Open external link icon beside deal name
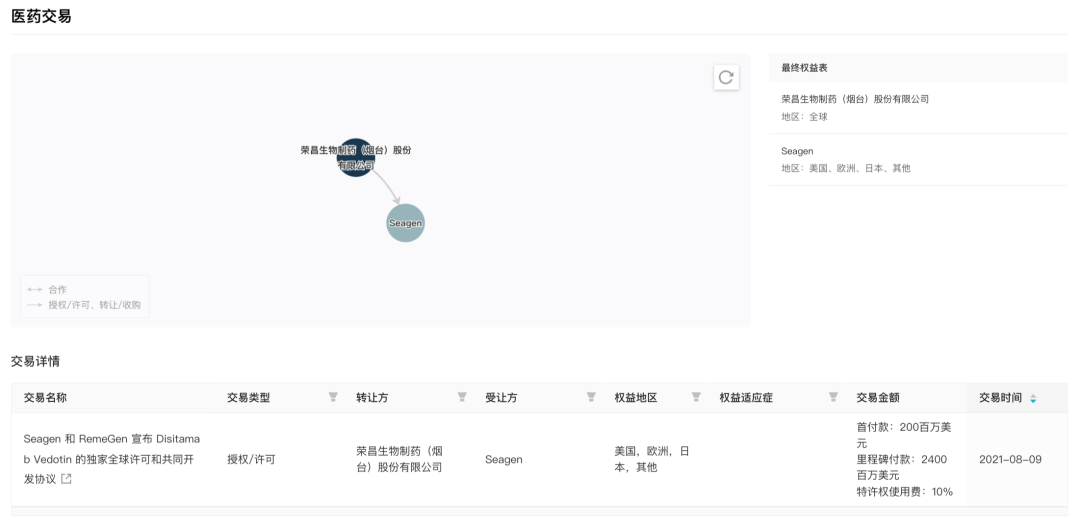 click(x=66, y=479)
